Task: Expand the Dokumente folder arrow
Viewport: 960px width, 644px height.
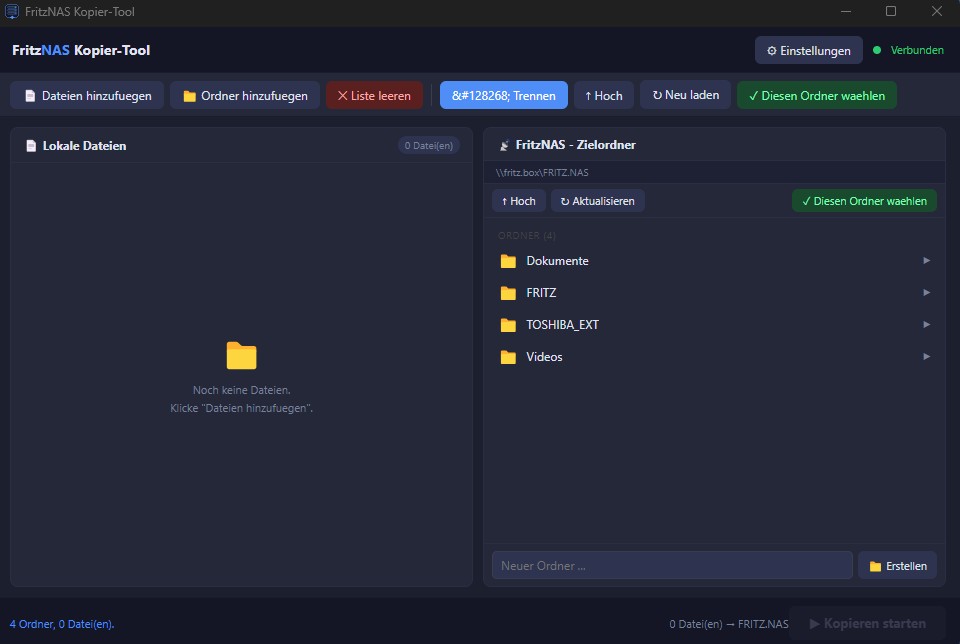Action: pos(926,261)
